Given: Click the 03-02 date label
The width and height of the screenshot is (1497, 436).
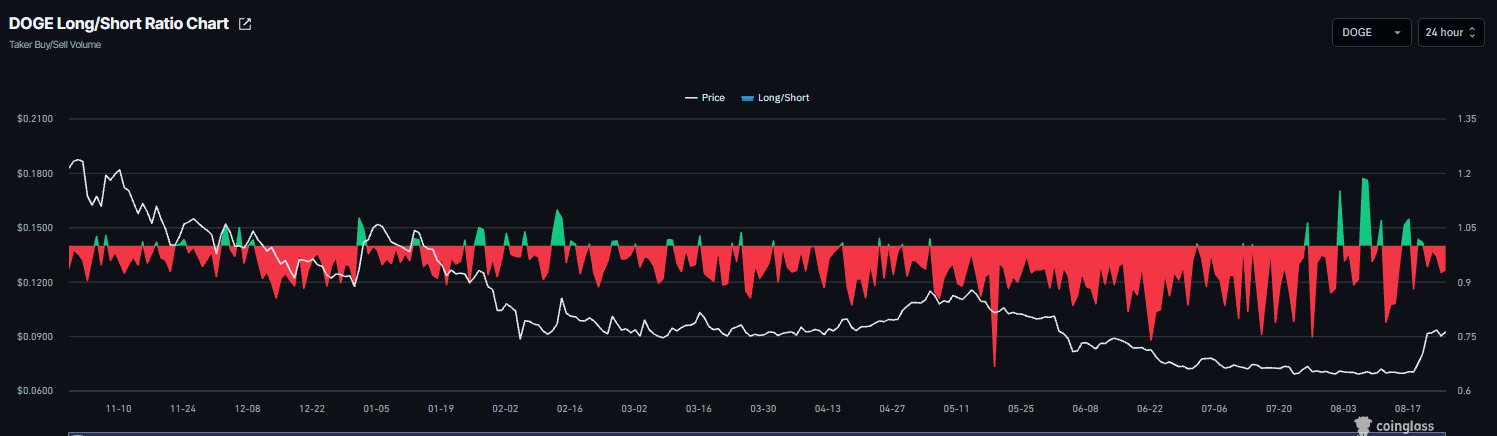Looking at the screenshot, I should (634, 409).
